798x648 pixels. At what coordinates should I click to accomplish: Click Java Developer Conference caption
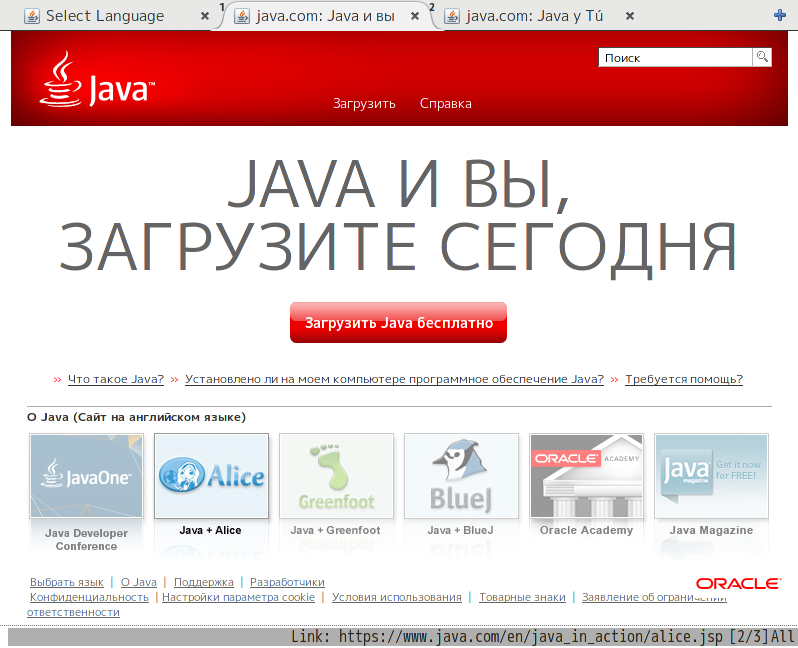(x=87, y=540)
